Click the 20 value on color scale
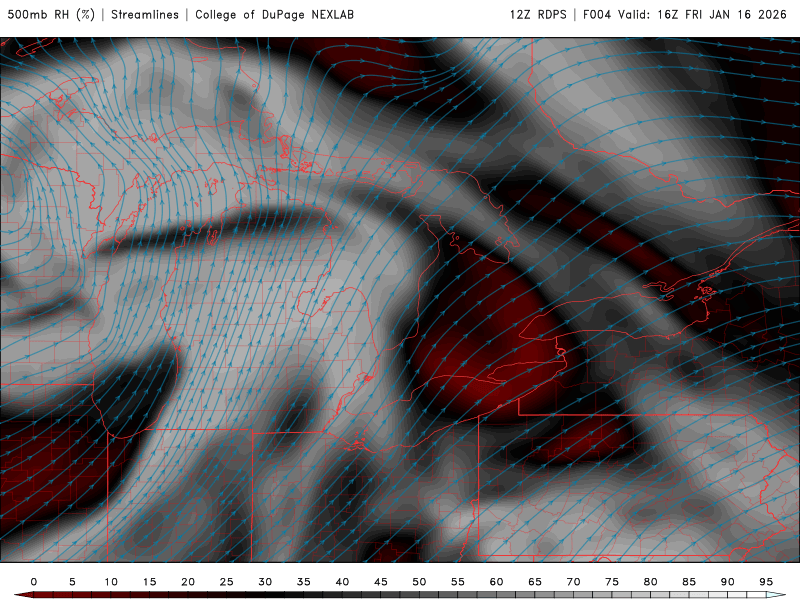Viewport: 800px width, 600px height. (188, 582)
